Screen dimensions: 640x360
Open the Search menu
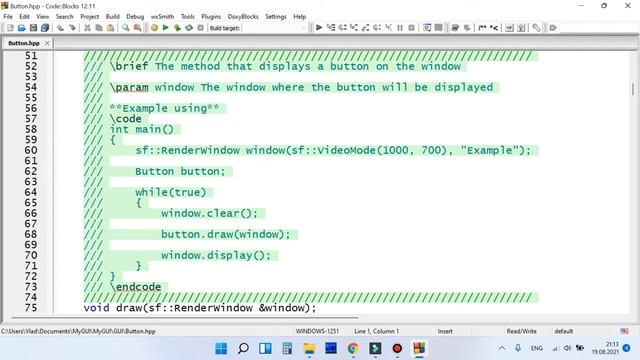click(x=64, y=16)
